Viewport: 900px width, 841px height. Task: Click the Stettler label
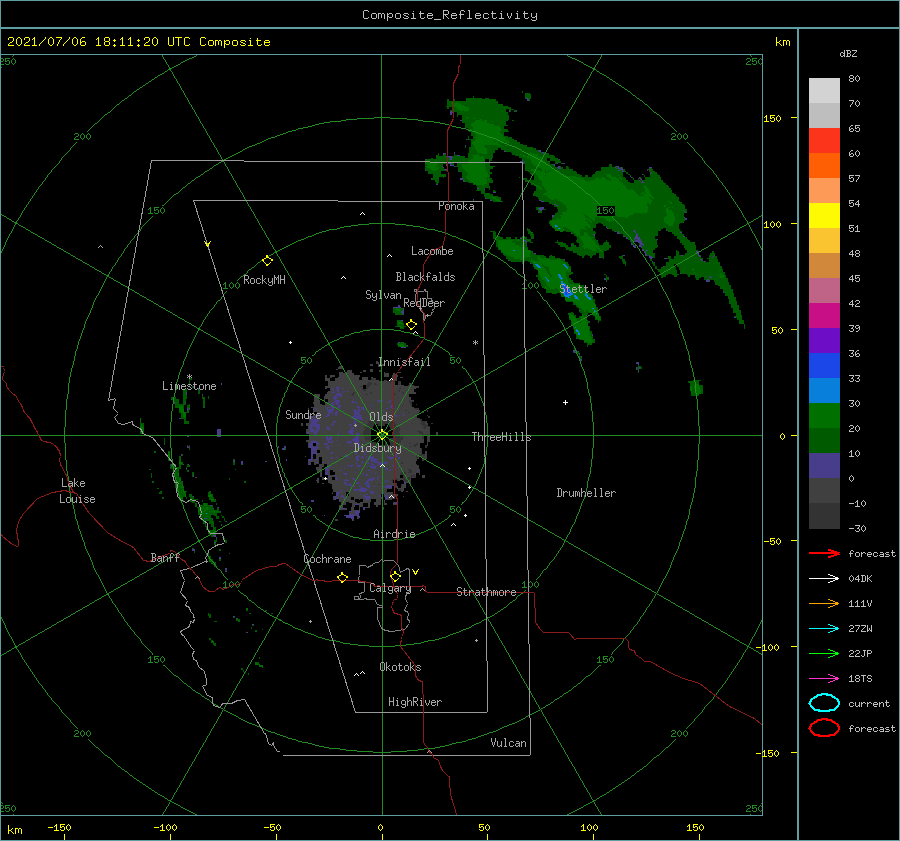pos(583,289)
